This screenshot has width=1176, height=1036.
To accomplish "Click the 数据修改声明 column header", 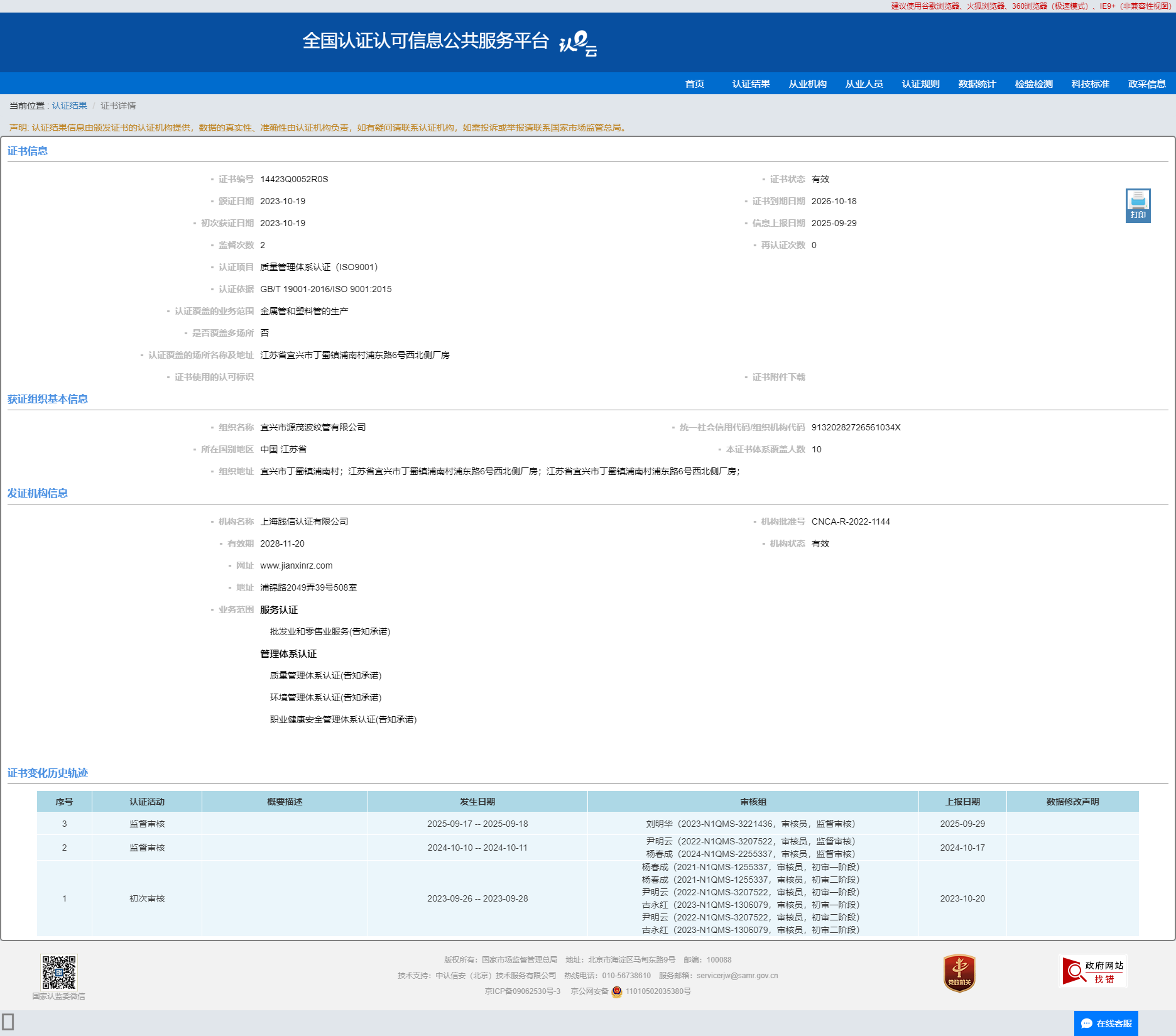I will coord(1072,802).
